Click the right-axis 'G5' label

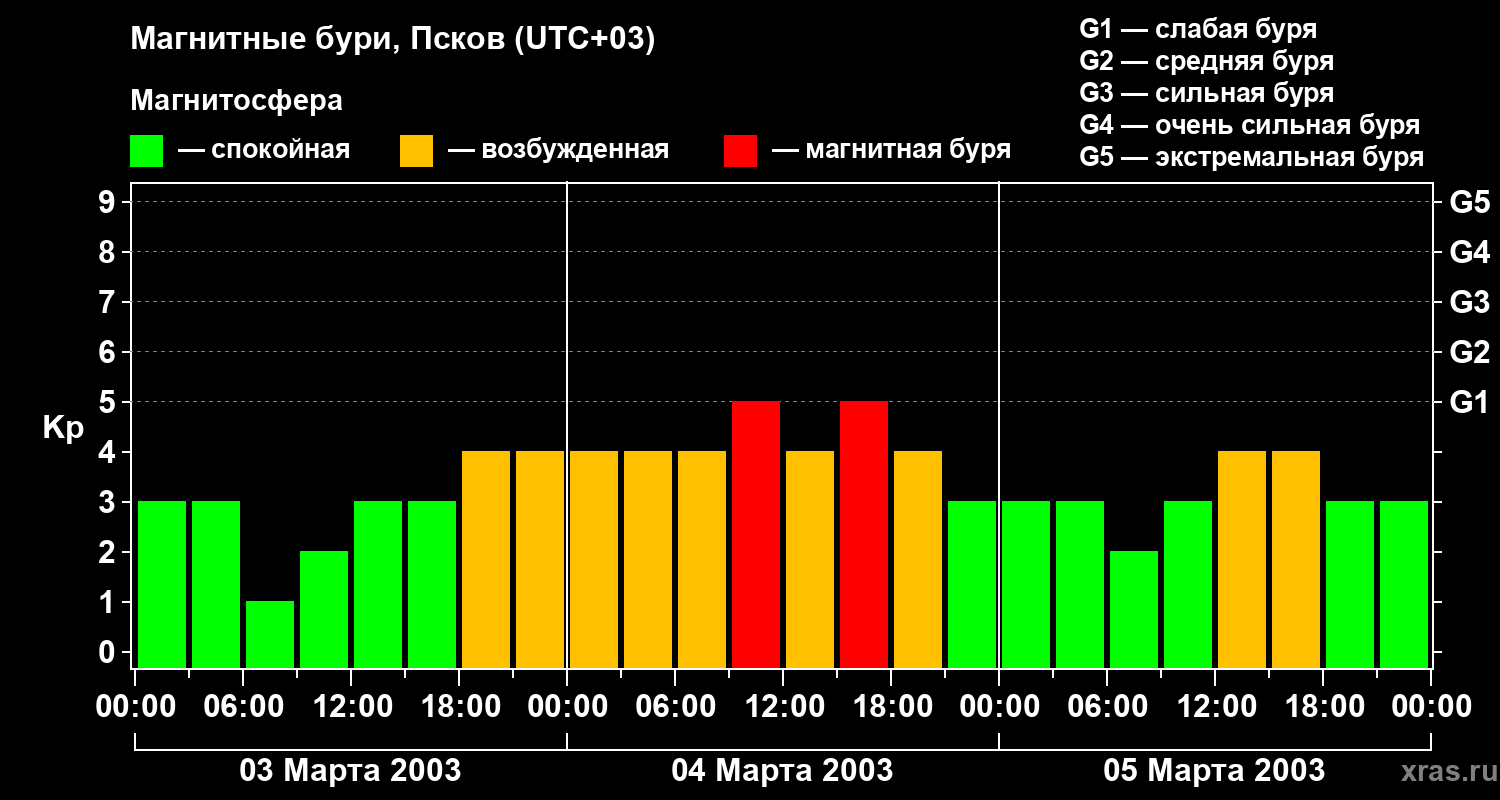click(x=1469, y=202)
